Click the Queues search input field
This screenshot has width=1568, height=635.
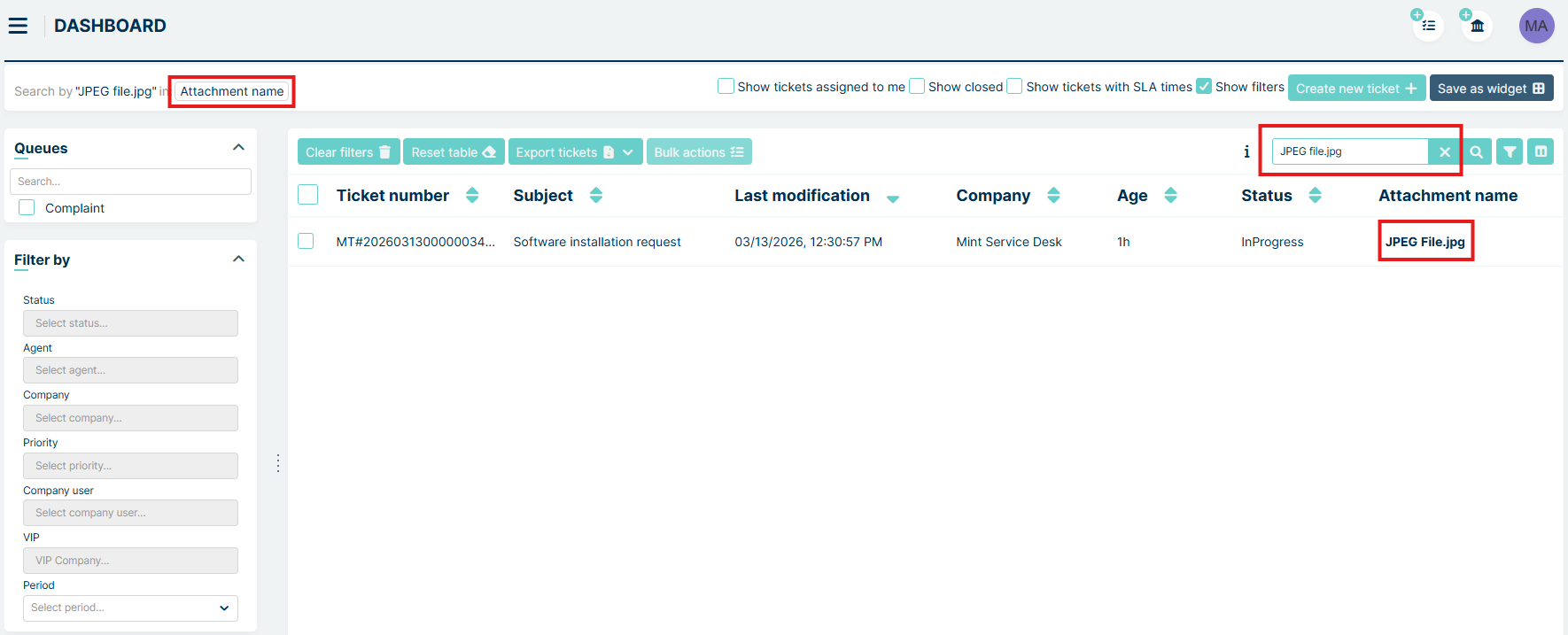pos(130,182)
